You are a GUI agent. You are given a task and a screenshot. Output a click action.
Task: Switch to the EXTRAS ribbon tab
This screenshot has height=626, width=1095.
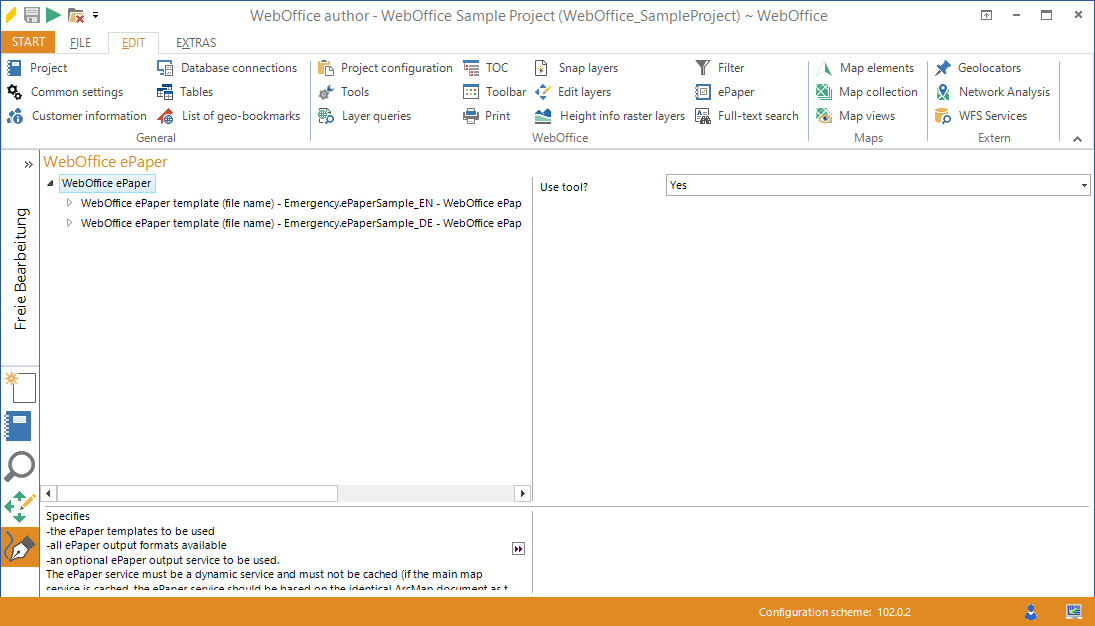tap(196, 42)
